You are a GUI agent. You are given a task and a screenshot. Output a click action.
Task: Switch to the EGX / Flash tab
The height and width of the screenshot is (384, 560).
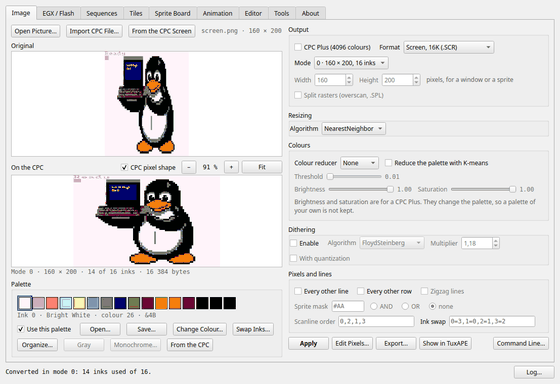point(58,14)
